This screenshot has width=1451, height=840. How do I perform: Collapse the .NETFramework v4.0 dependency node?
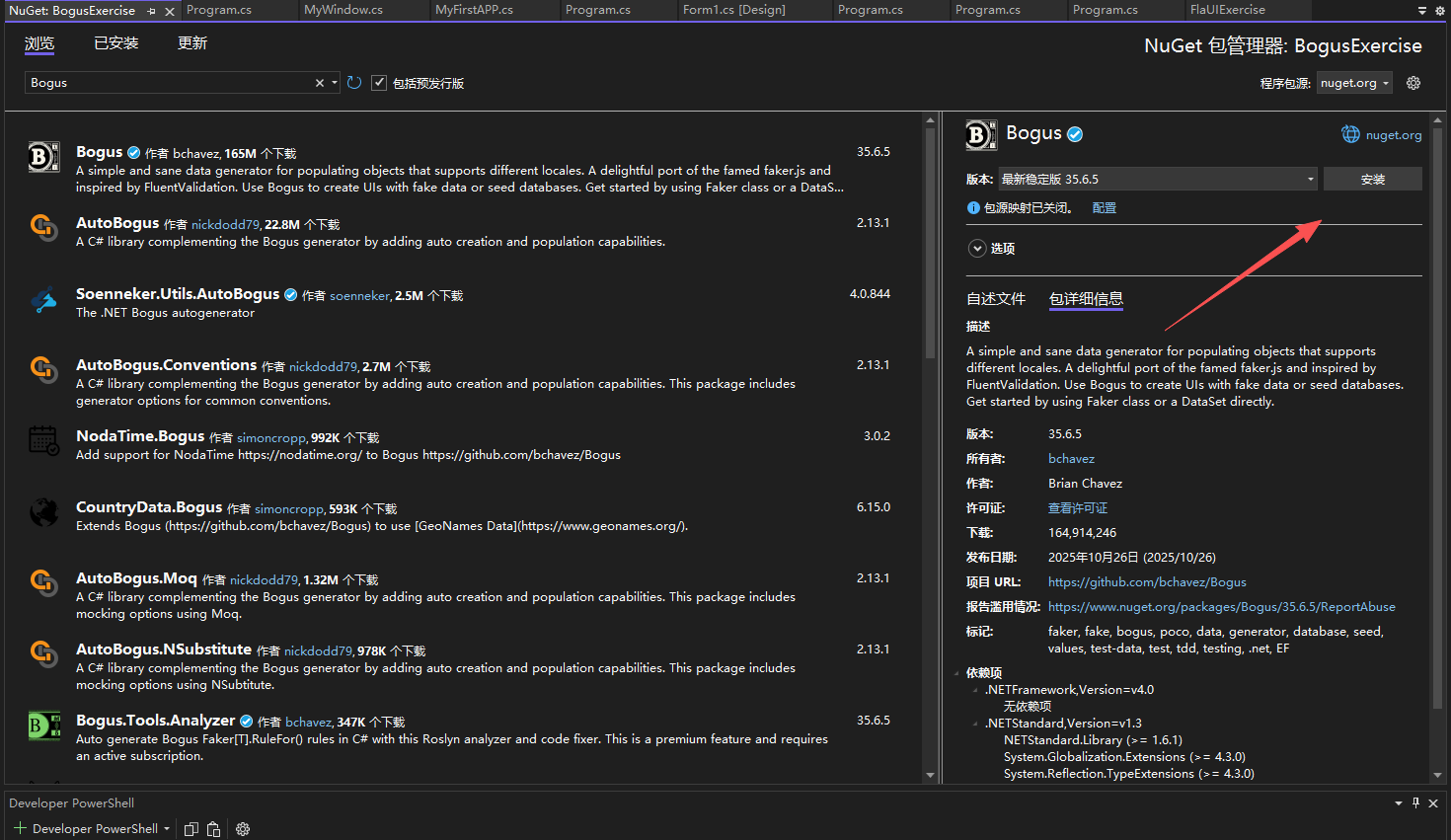(x=975, y=690)
